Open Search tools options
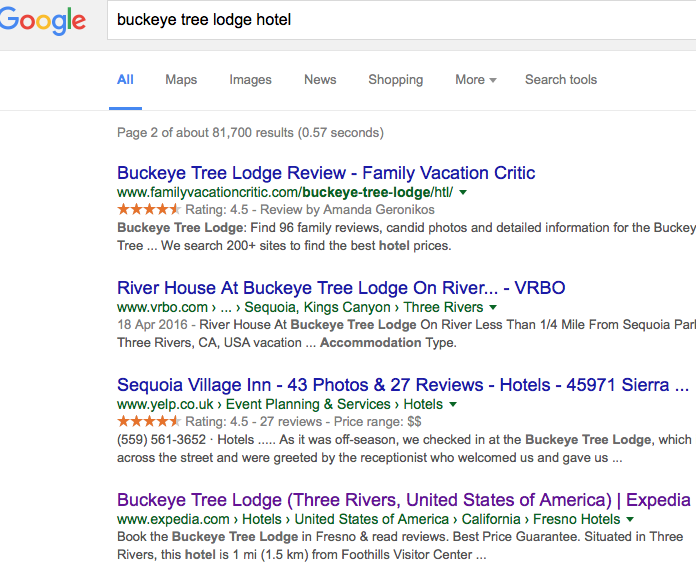The image size is (696, 576). 560,80
